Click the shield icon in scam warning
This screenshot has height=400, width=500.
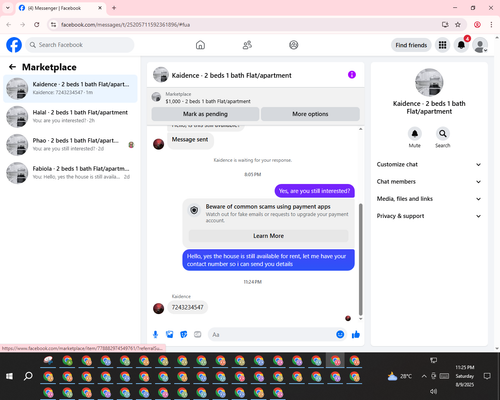(194, 210)
